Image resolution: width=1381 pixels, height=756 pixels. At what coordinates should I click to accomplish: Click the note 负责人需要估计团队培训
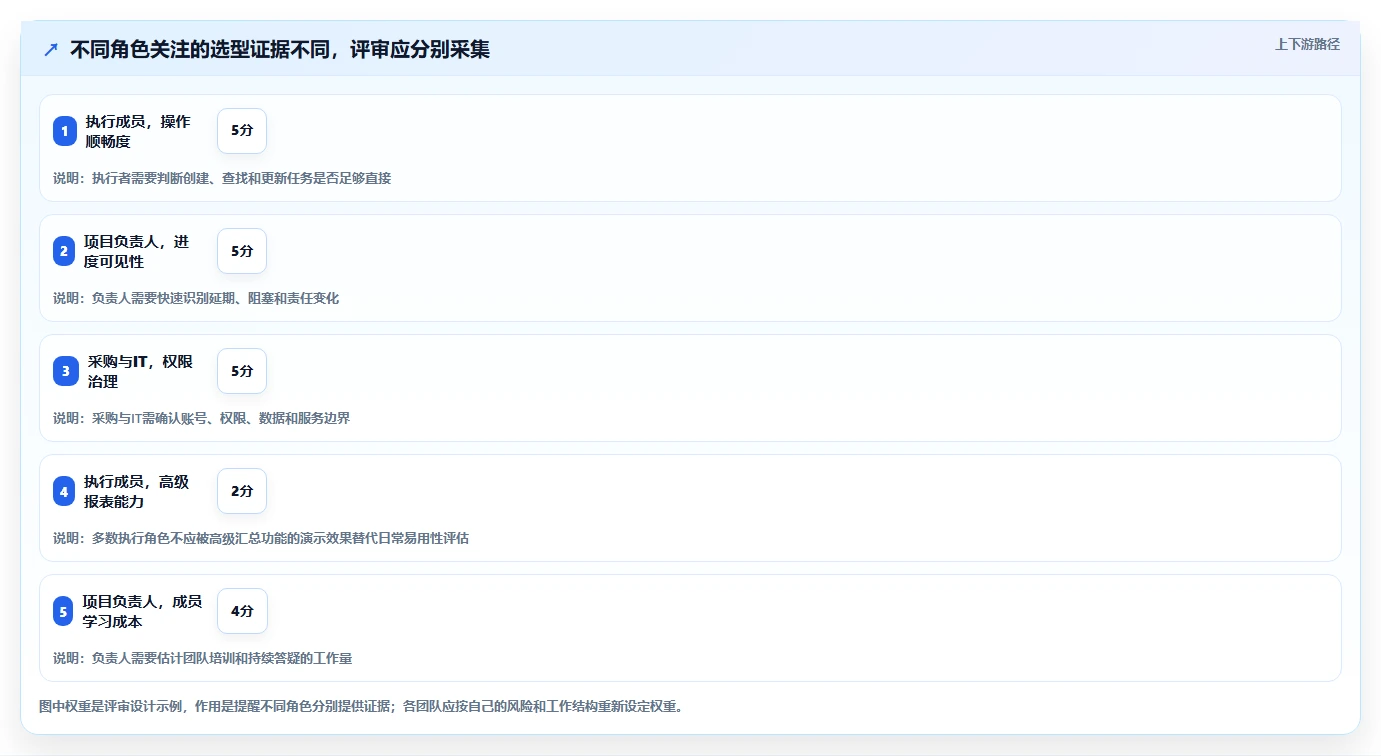[x=203, y=658]
